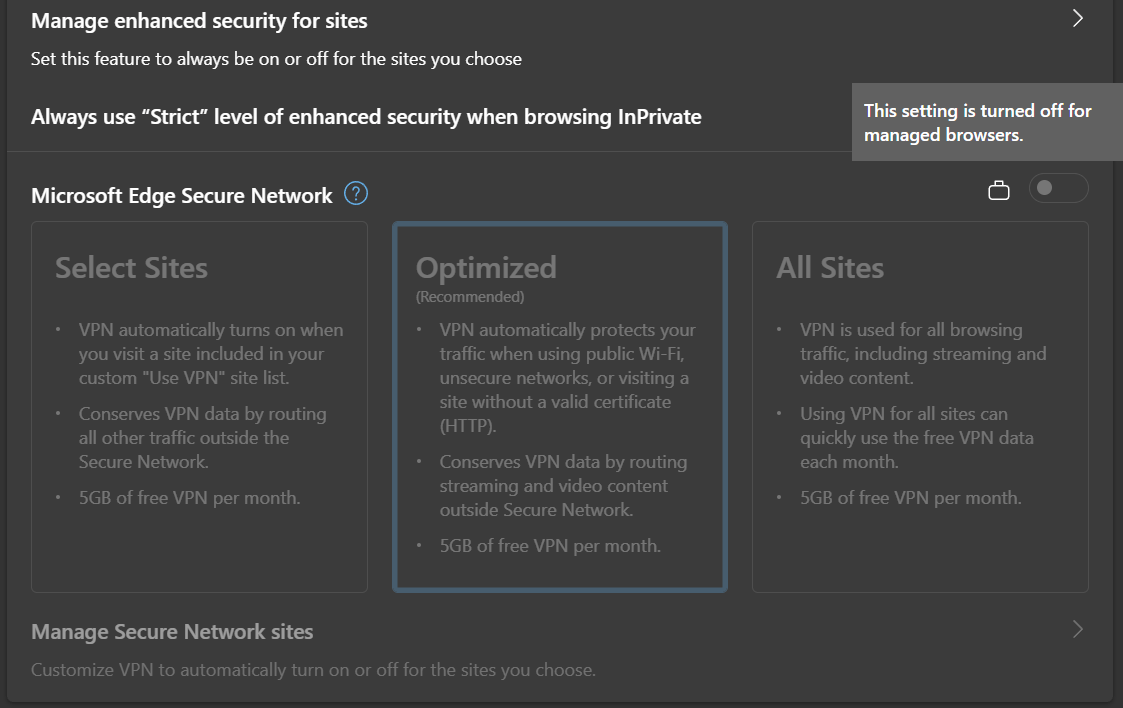This screenshot has height=708, width=1123.
Task: Click the "Microsoft Edge Secure Network" heading text
Action: (182, 195)
